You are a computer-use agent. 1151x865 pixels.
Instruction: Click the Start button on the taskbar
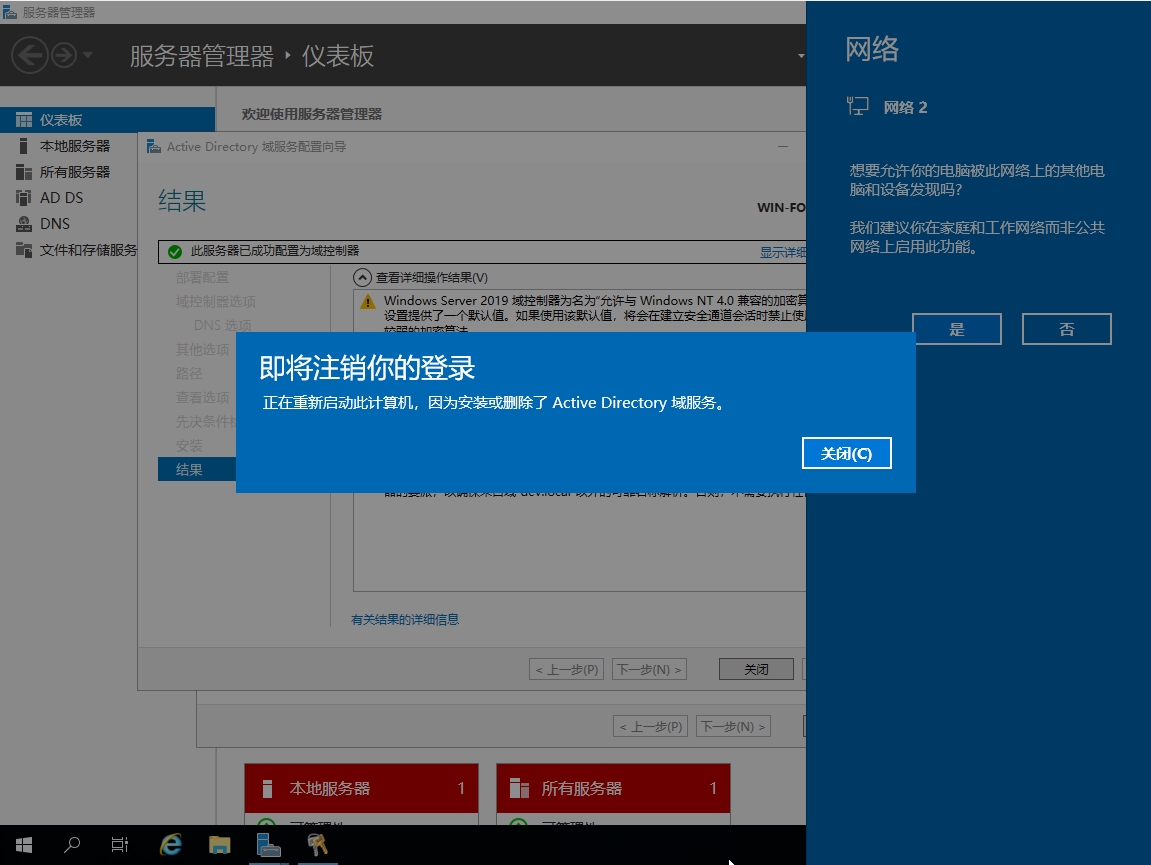(24, 845)
